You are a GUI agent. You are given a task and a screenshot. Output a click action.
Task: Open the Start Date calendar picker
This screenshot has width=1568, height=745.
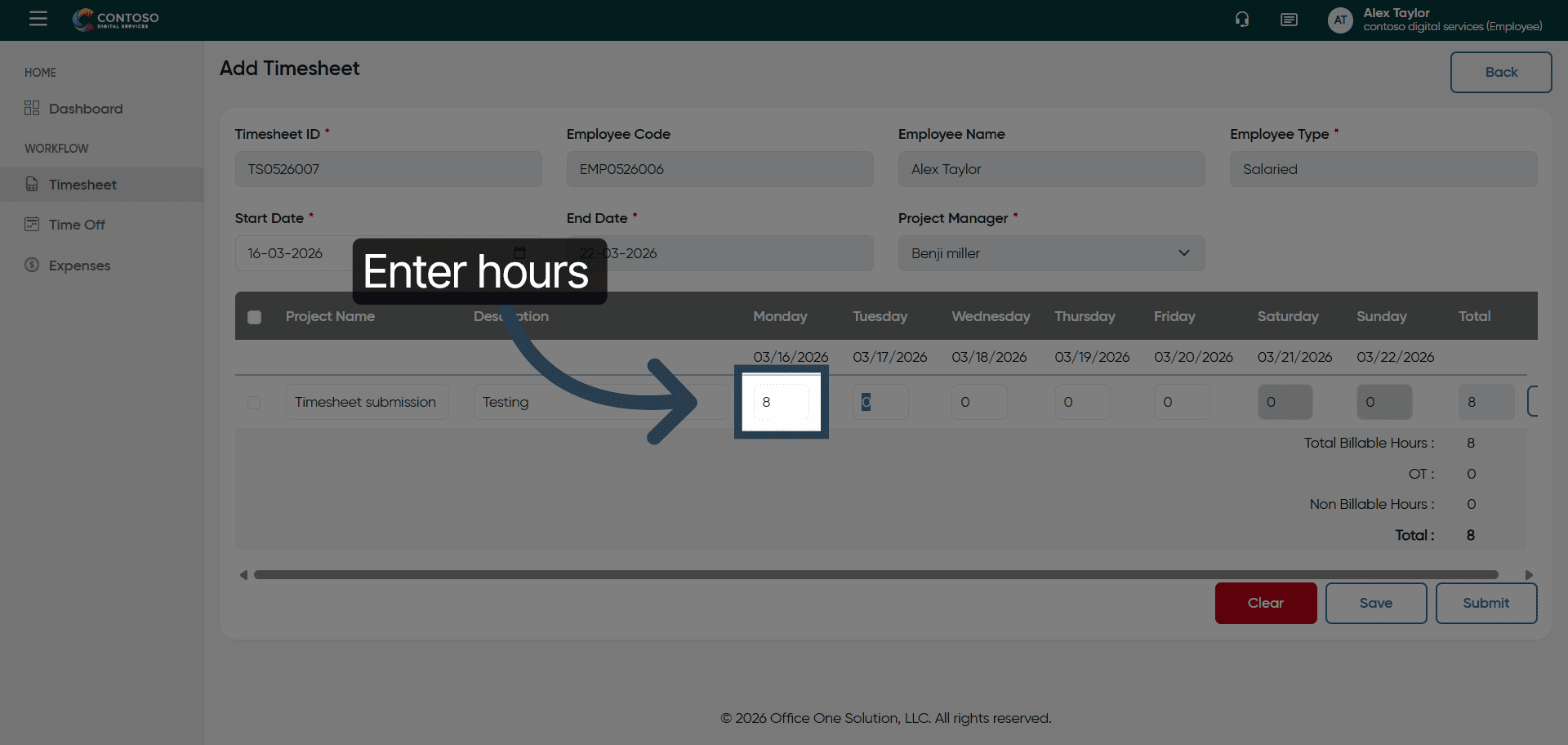click(519, 253)
